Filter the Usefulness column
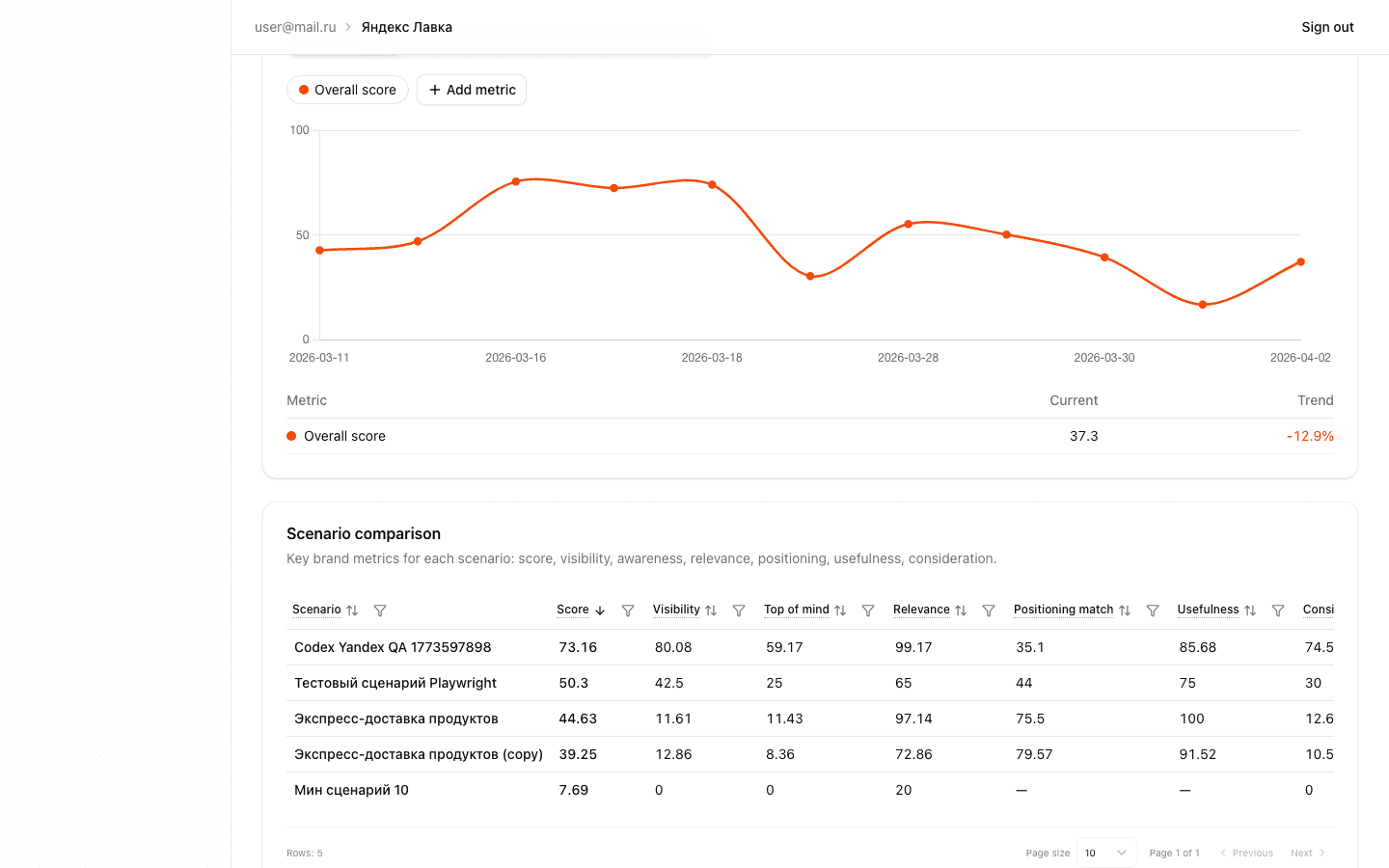Viewport: 1389px width, 868px height. [1278, 610]
